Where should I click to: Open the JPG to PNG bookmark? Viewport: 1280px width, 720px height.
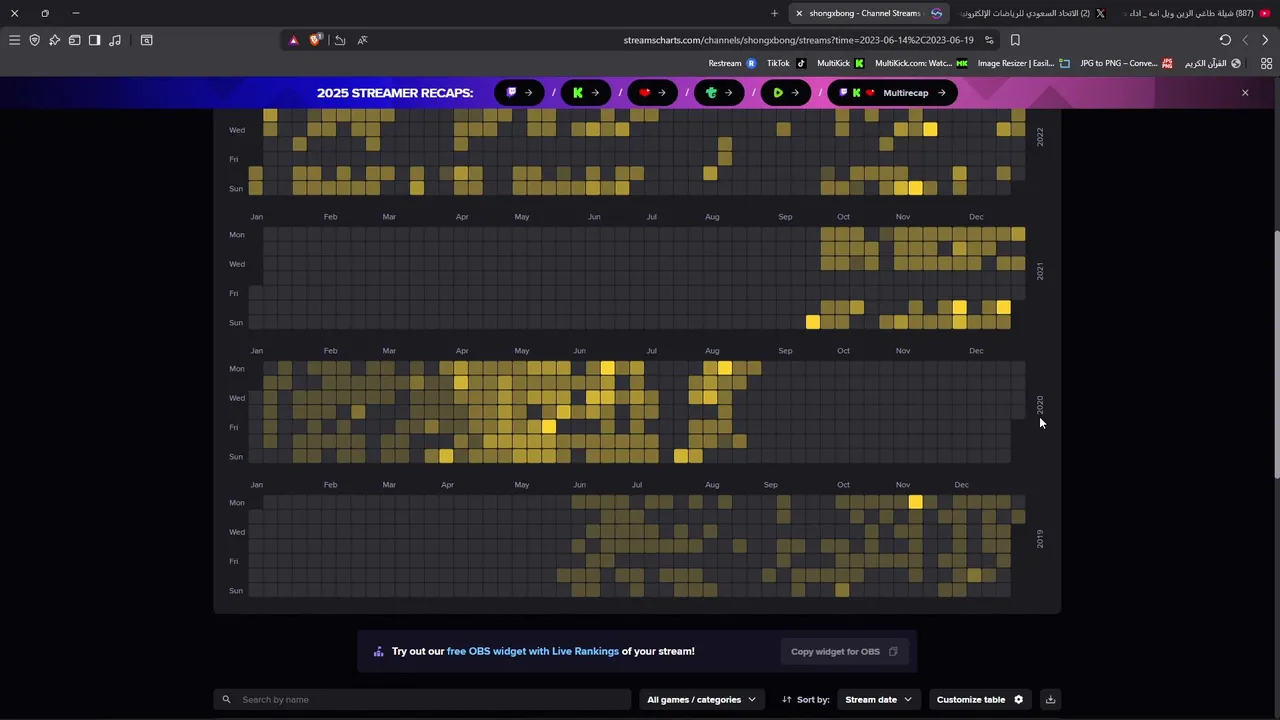pos(1126,63)
